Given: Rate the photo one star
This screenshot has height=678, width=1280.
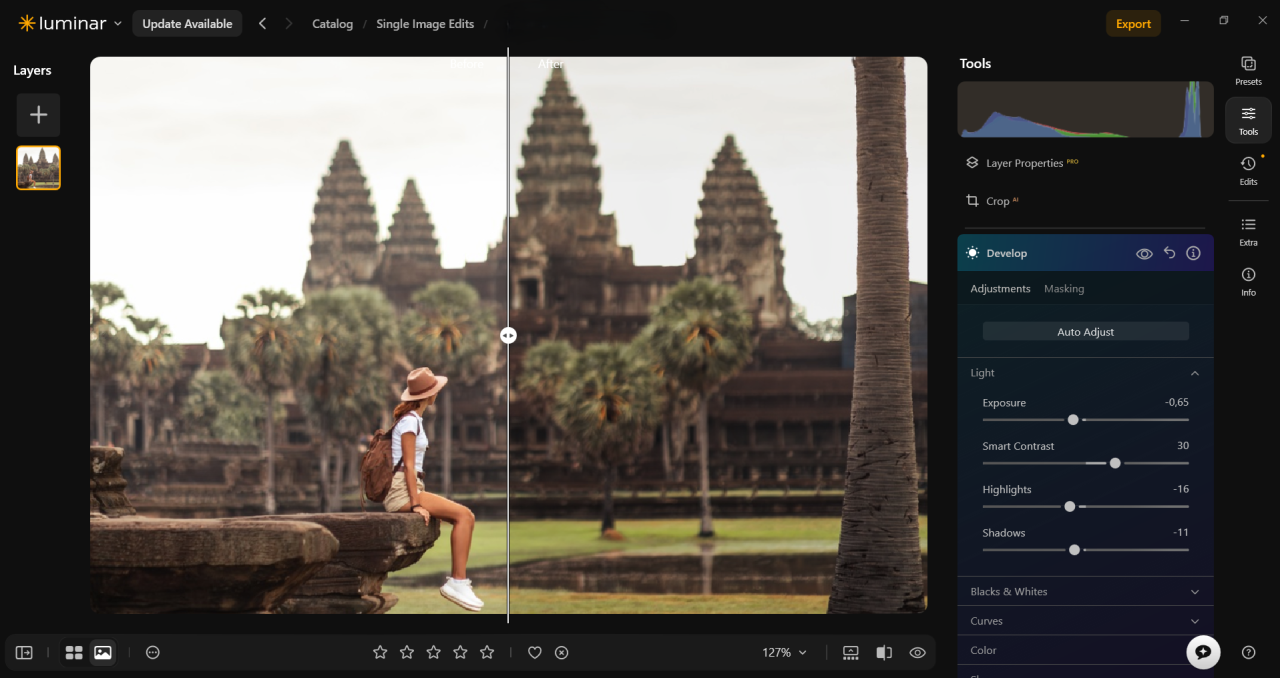Looking at the screenshot, I should tap(380, 652).
